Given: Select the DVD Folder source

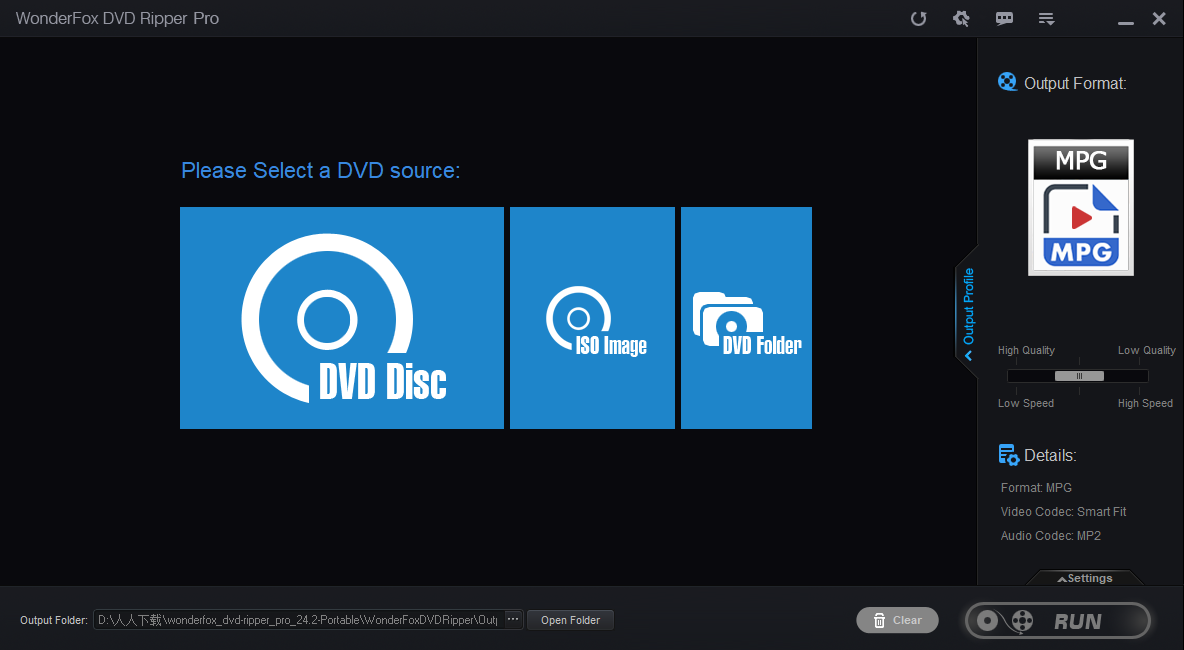Looking at the screenshot, I should point(746,318).
